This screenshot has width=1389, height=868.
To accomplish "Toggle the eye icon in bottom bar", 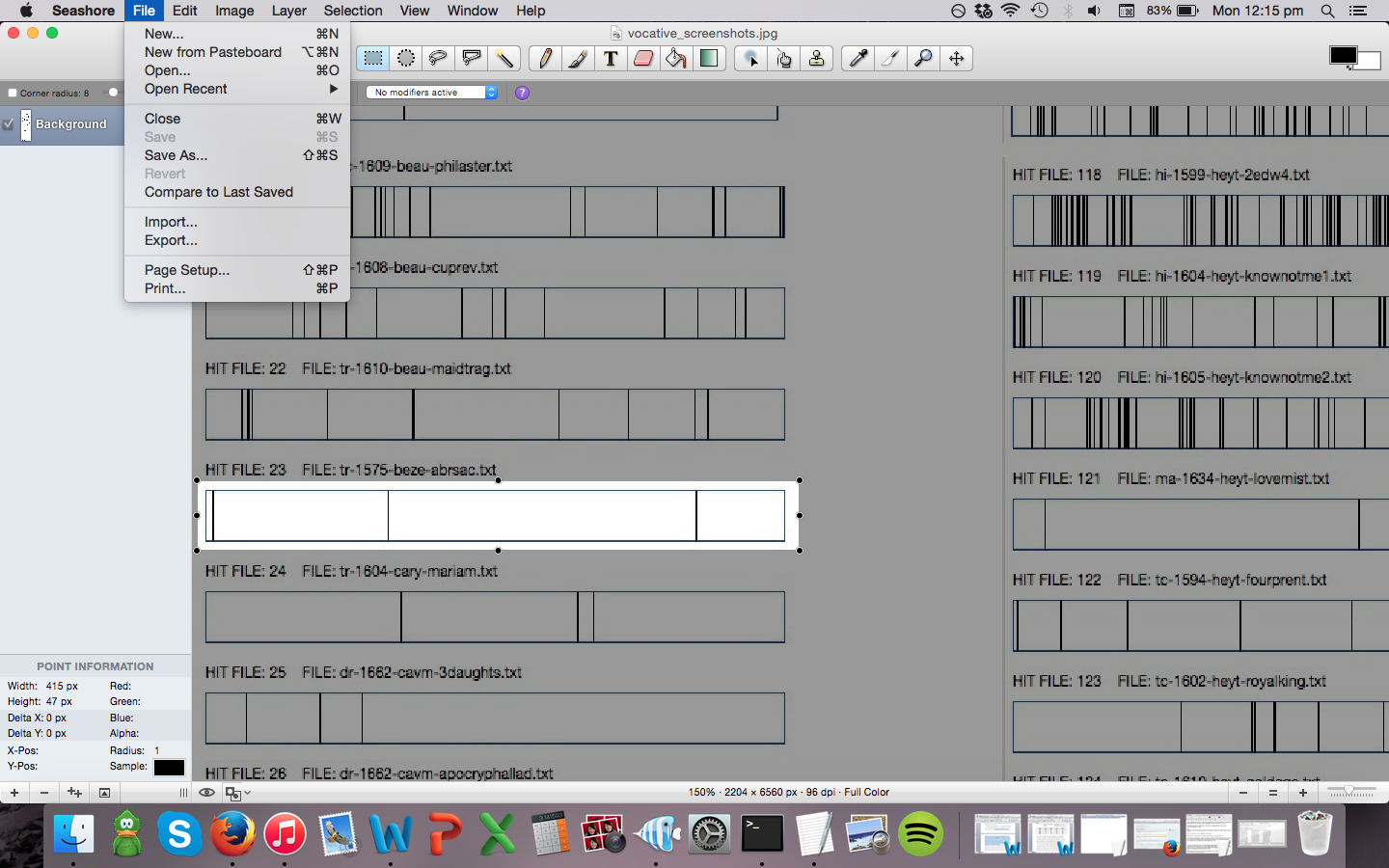I will pos(206,793).
